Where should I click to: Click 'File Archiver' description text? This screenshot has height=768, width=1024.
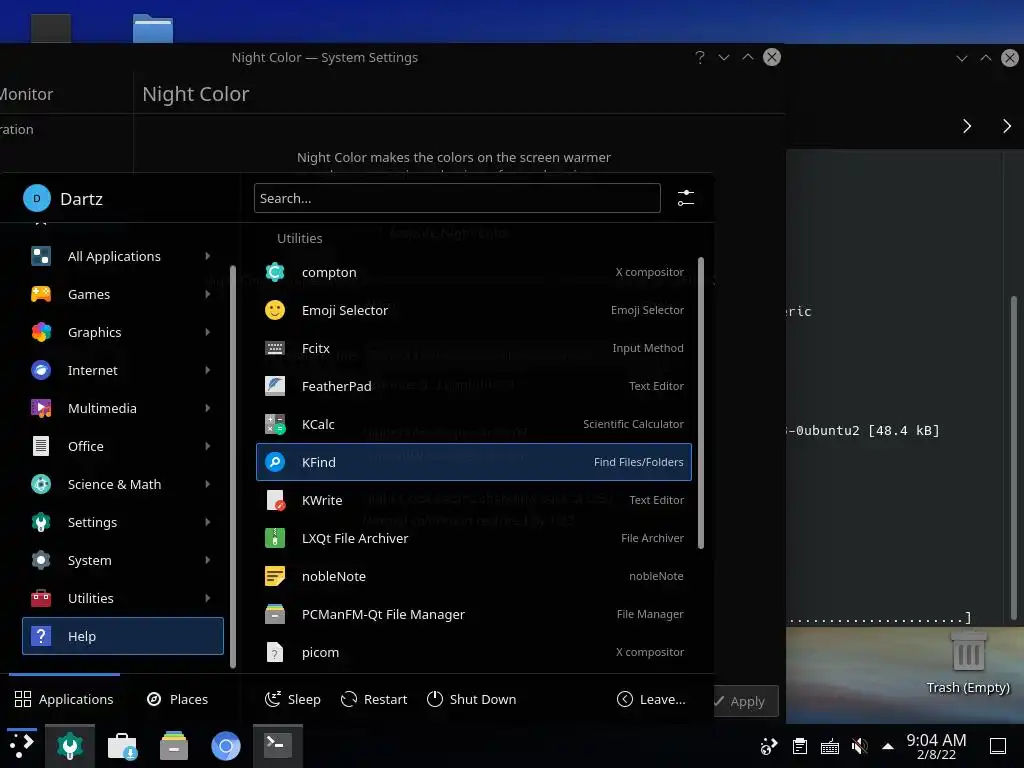click(652, 538)
